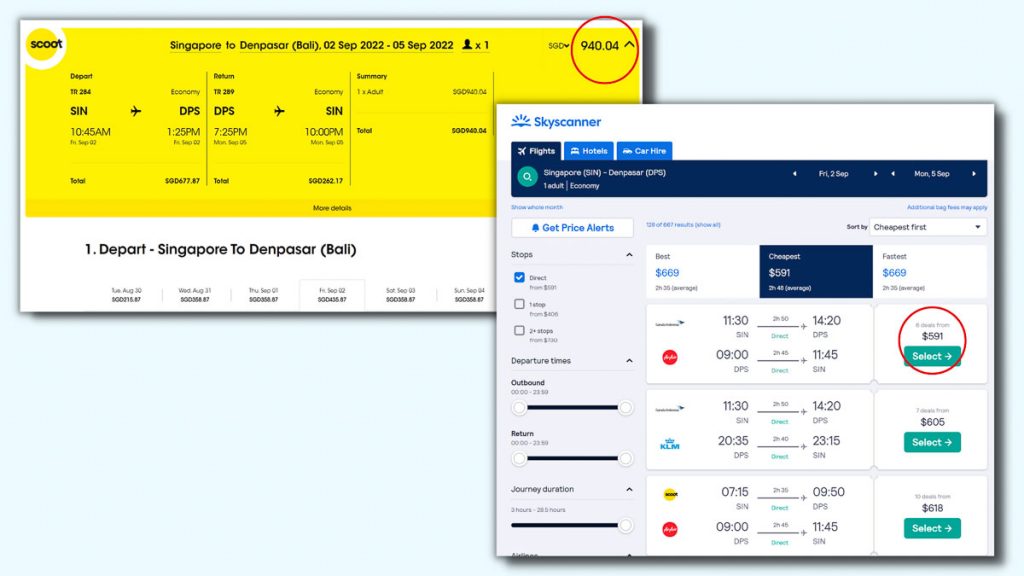Select the Best $669 sorting tab

coord(703,272)
